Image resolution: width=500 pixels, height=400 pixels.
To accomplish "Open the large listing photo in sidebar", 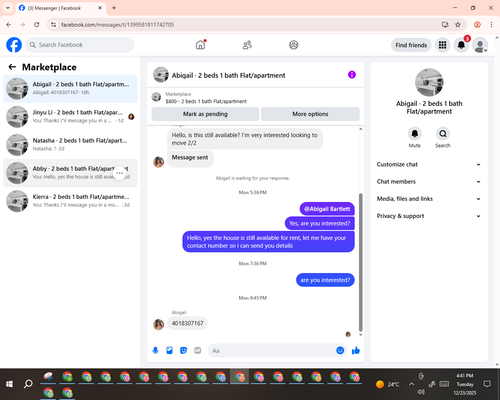I will [429, 83].
